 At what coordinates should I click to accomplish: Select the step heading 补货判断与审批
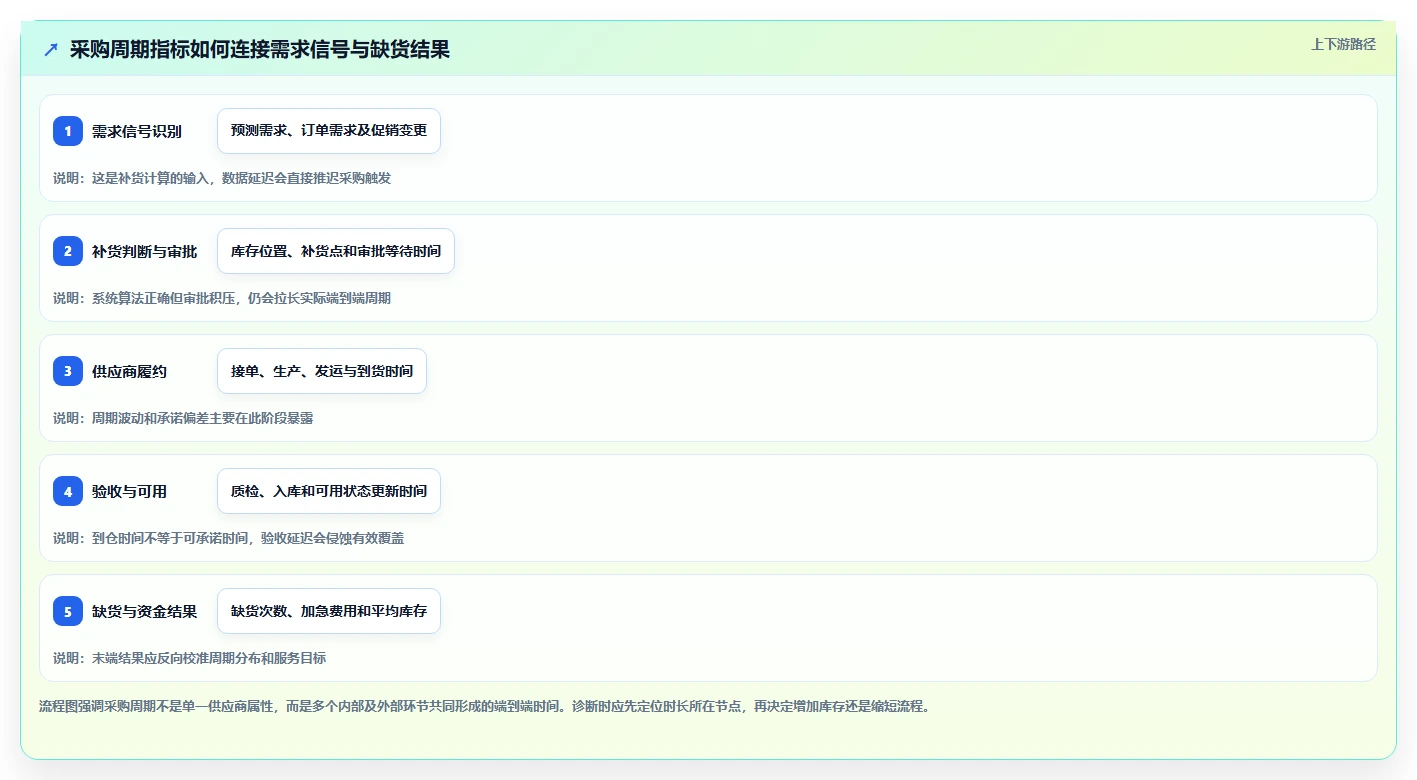(144, 251)
